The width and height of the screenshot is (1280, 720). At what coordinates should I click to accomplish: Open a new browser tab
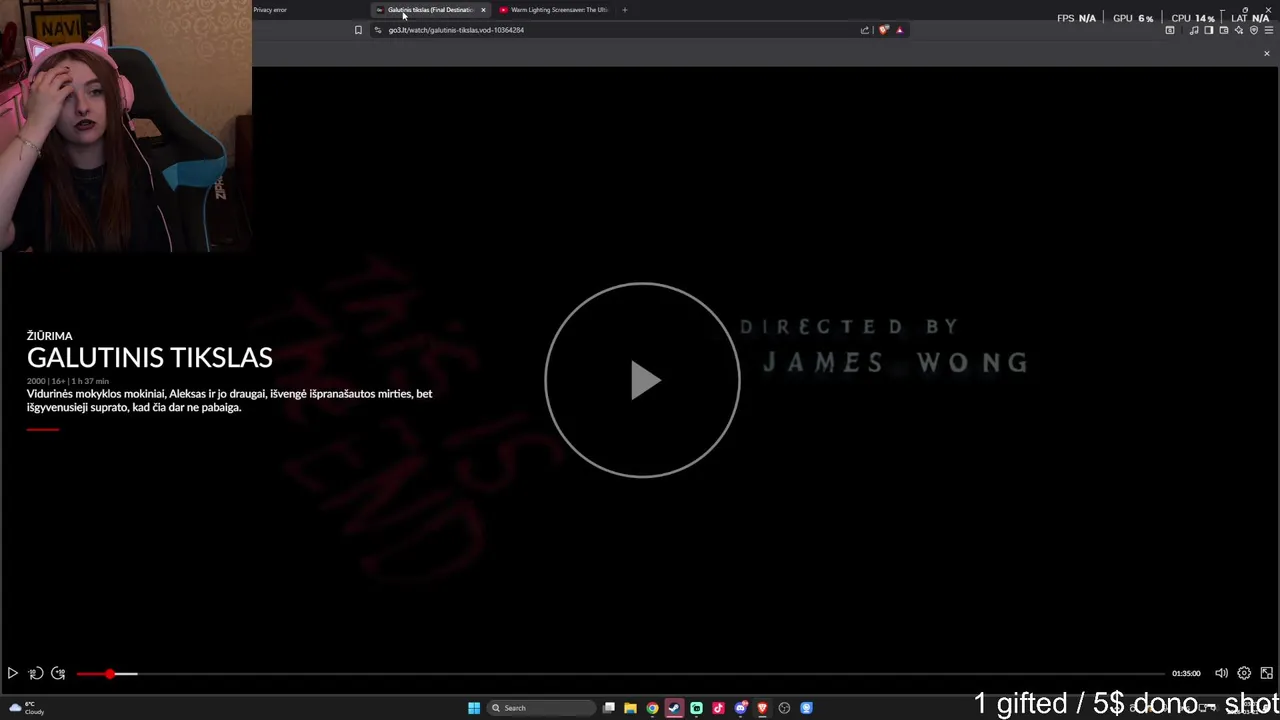(625, 10)
